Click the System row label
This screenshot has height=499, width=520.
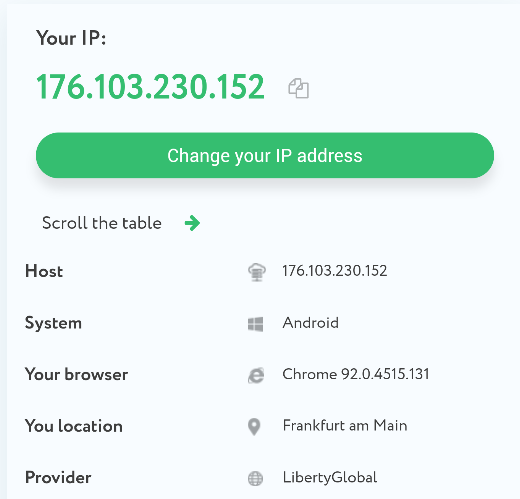click(53, 323)
